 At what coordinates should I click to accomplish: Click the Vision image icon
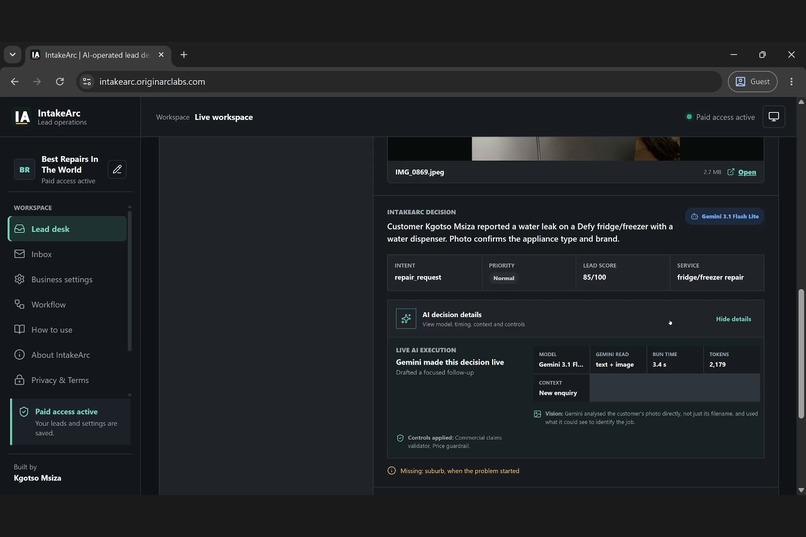tap(537, 414)
